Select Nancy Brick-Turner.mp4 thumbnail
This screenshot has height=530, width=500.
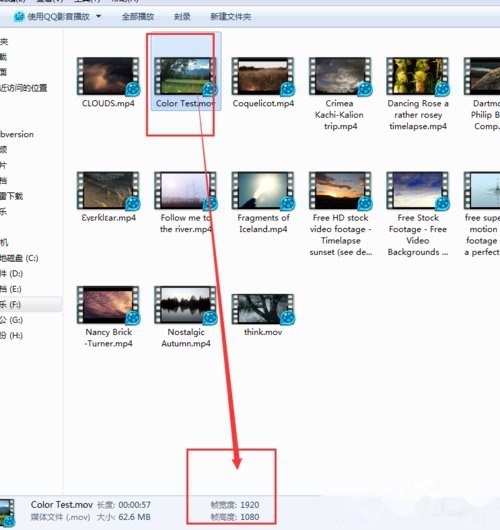[x=108, y=305]
